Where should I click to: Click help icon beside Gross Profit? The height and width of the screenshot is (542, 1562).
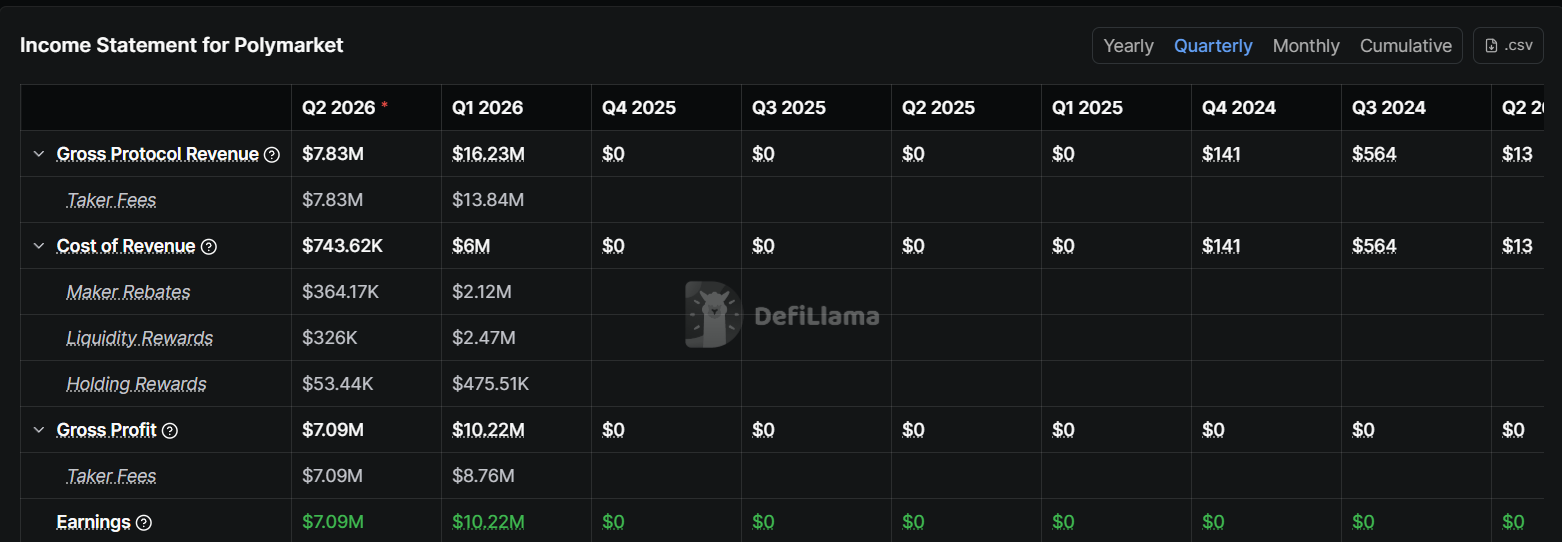(170, 430)
